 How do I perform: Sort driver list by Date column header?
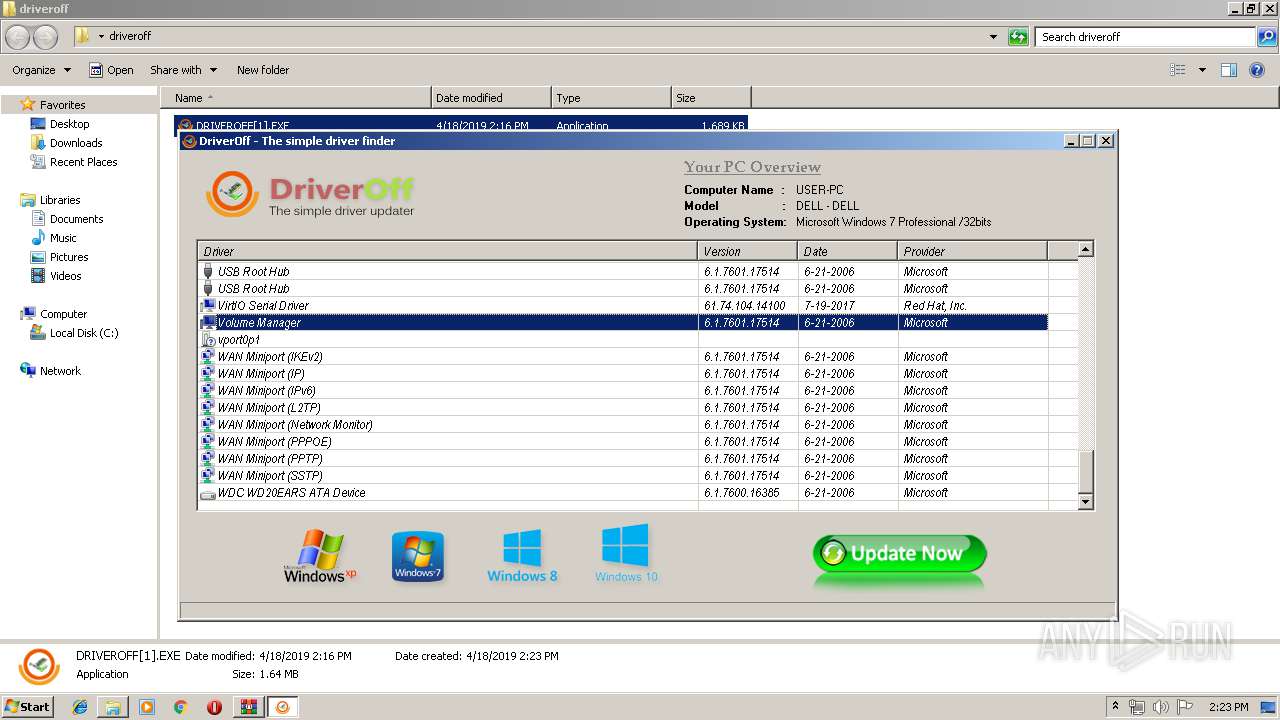click(x=847, y=251)
